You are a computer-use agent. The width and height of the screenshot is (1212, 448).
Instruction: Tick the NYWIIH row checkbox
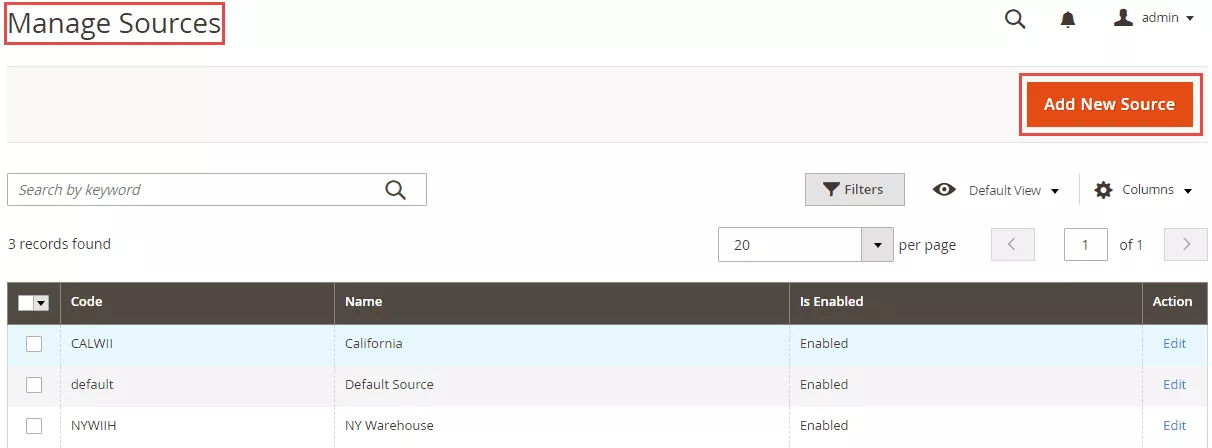pos(34,426)
